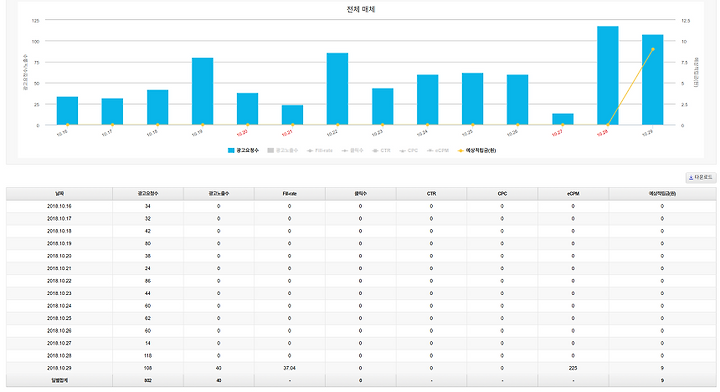The height and width of the screenshot is (392, 720).
Task: Click the blue bar for 10.23
Action: pos(382,106)
